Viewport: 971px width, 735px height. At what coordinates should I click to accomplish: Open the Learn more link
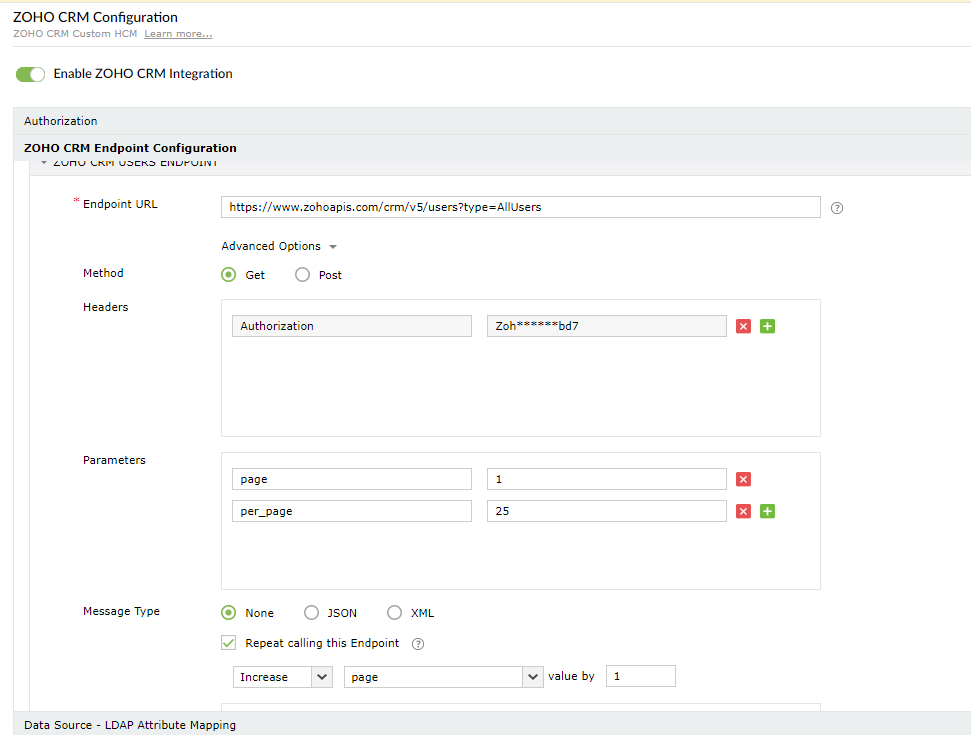click(178, 34)
